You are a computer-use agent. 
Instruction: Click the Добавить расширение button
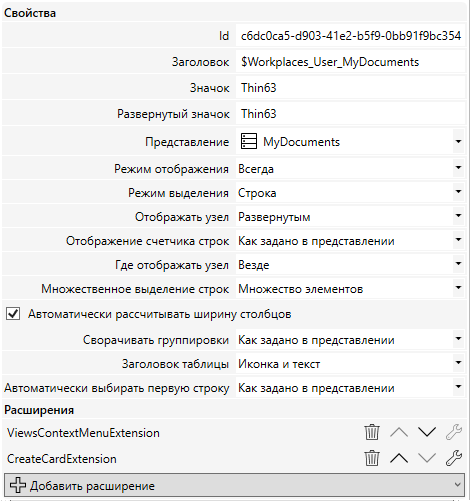[234, 485]
